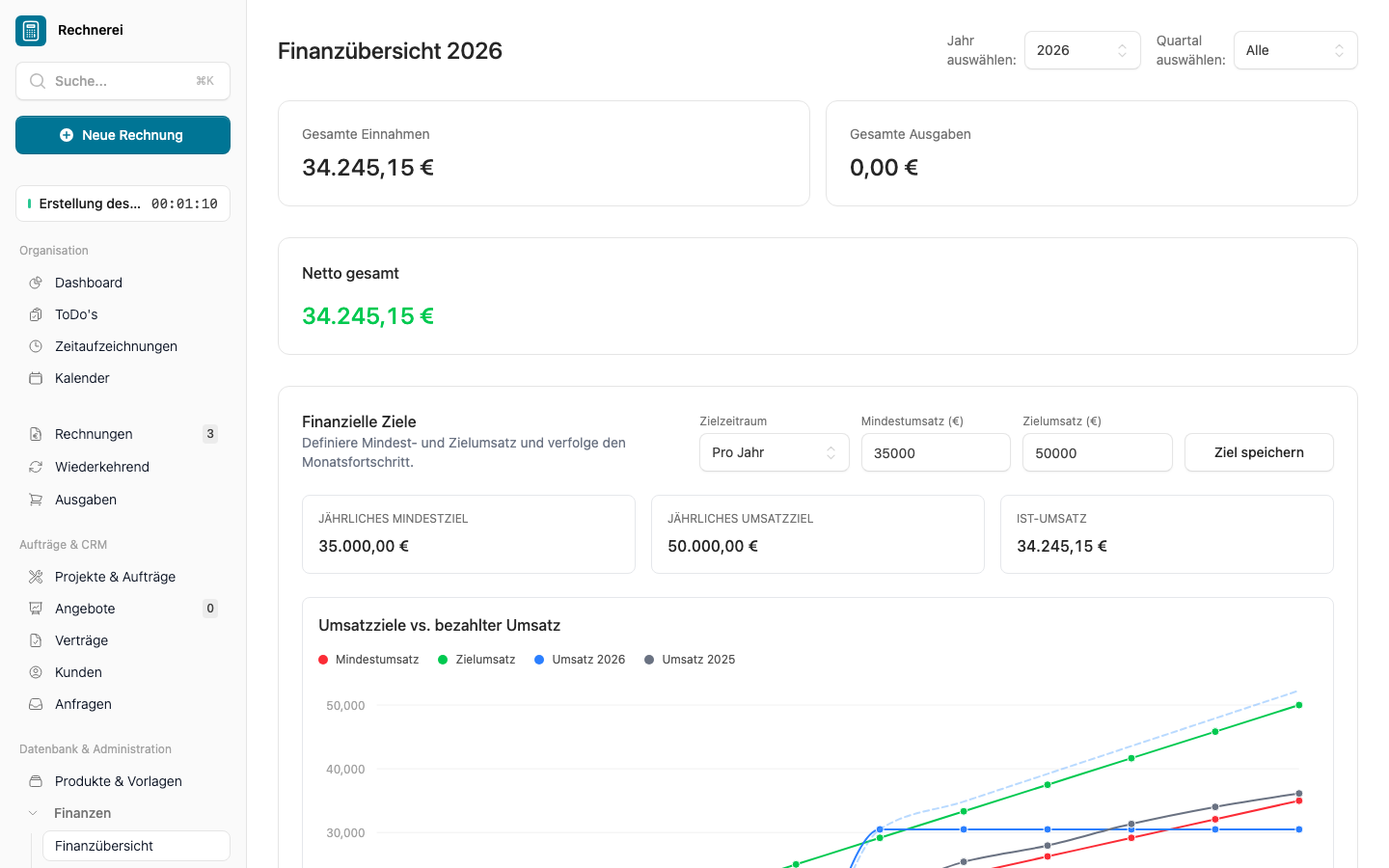Toggle Zielumsatz green legend item

point(477,660)
